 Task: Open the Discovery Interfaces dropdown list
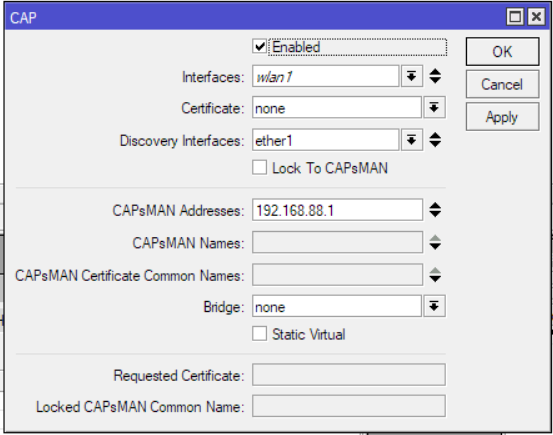tap(412, 140)
